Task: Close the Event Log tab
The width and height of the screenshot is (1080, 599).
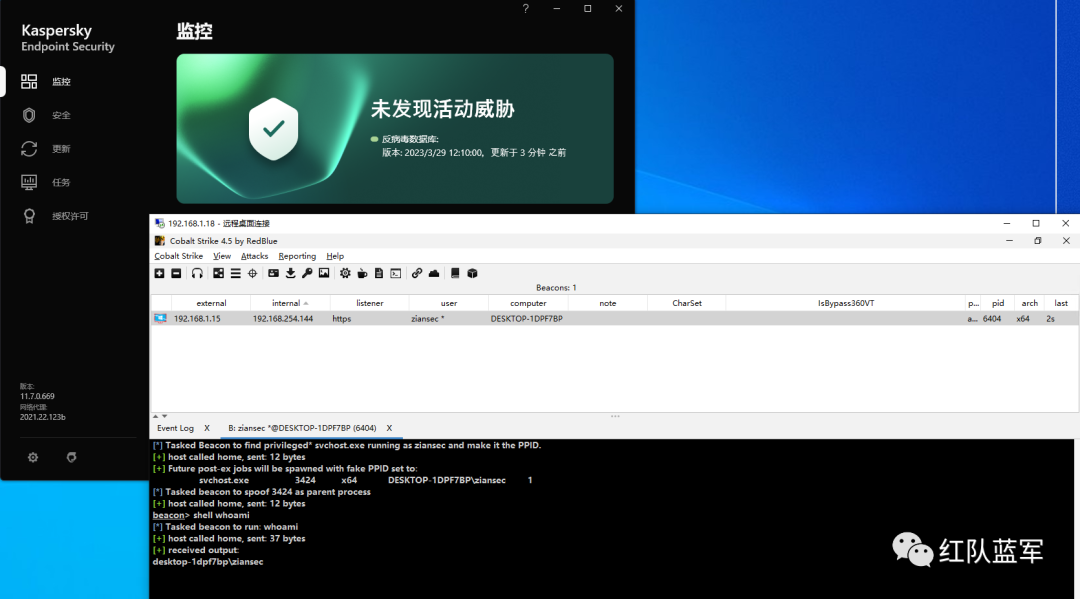Action: pos(207,428)
